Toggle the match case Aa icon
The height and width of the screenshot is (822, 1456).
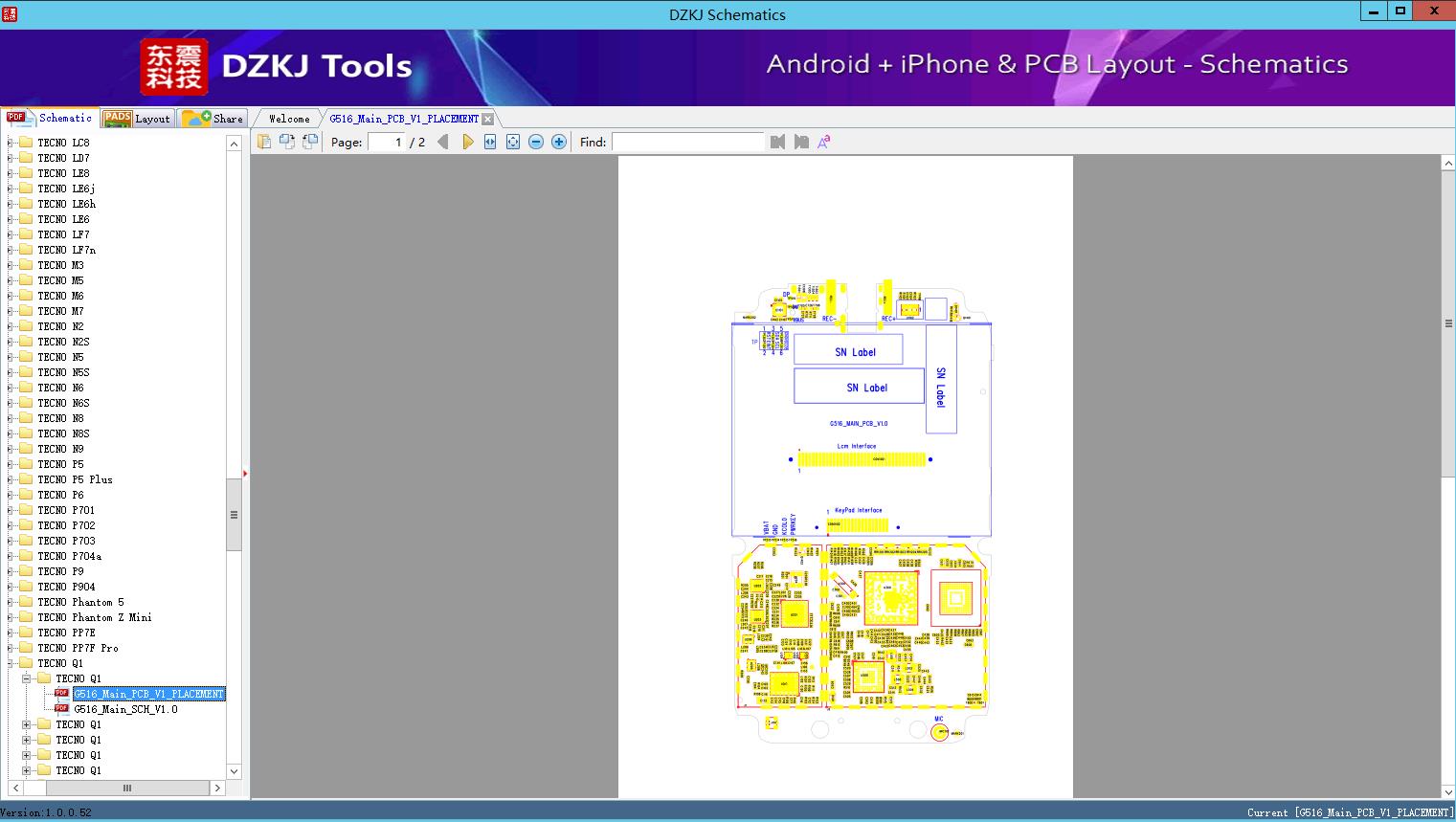(x=823, y=142)
